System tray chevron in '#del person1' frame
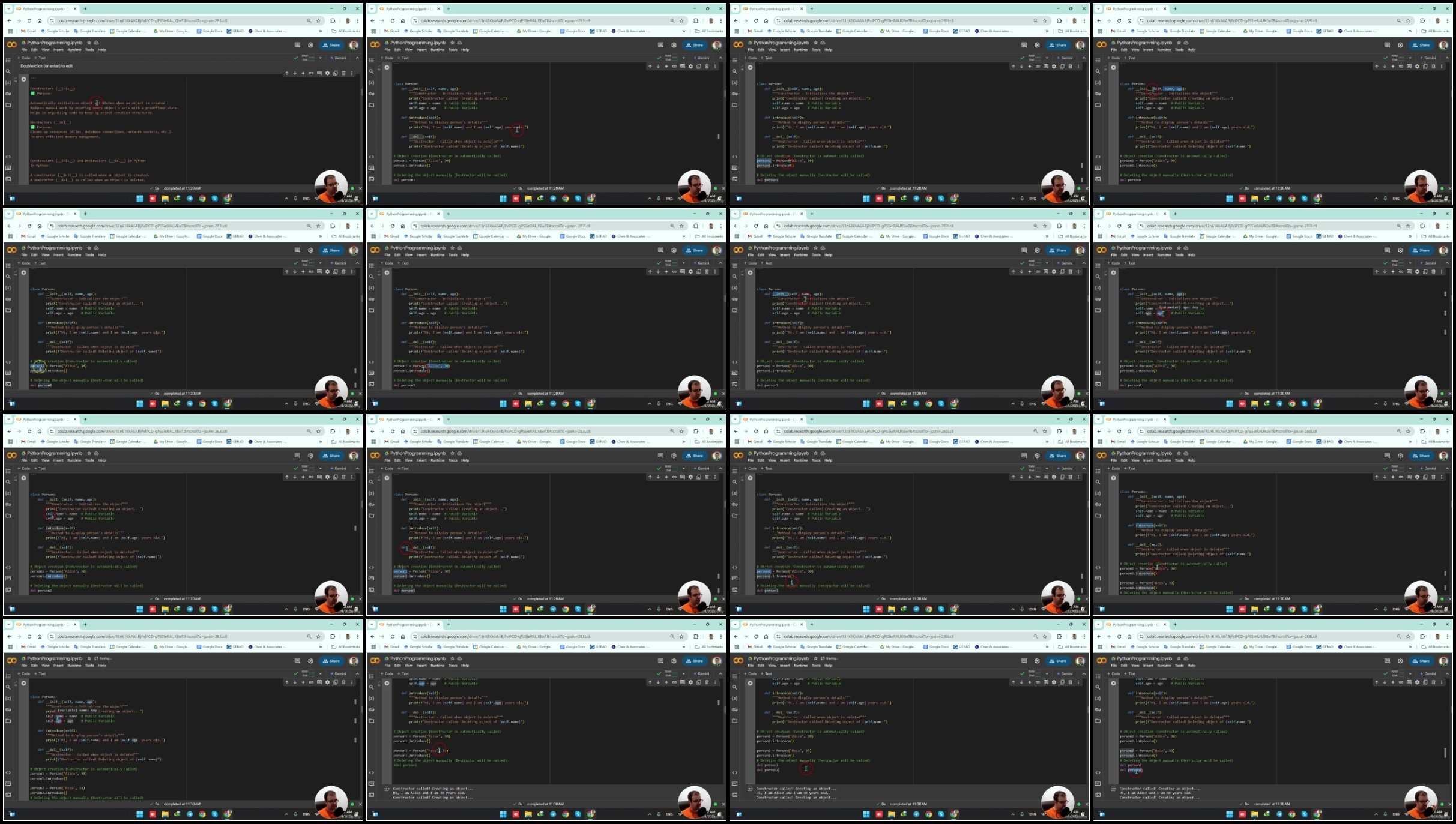Image resolution: width=1456 pixels, height=824 pixels. point(650,814)
